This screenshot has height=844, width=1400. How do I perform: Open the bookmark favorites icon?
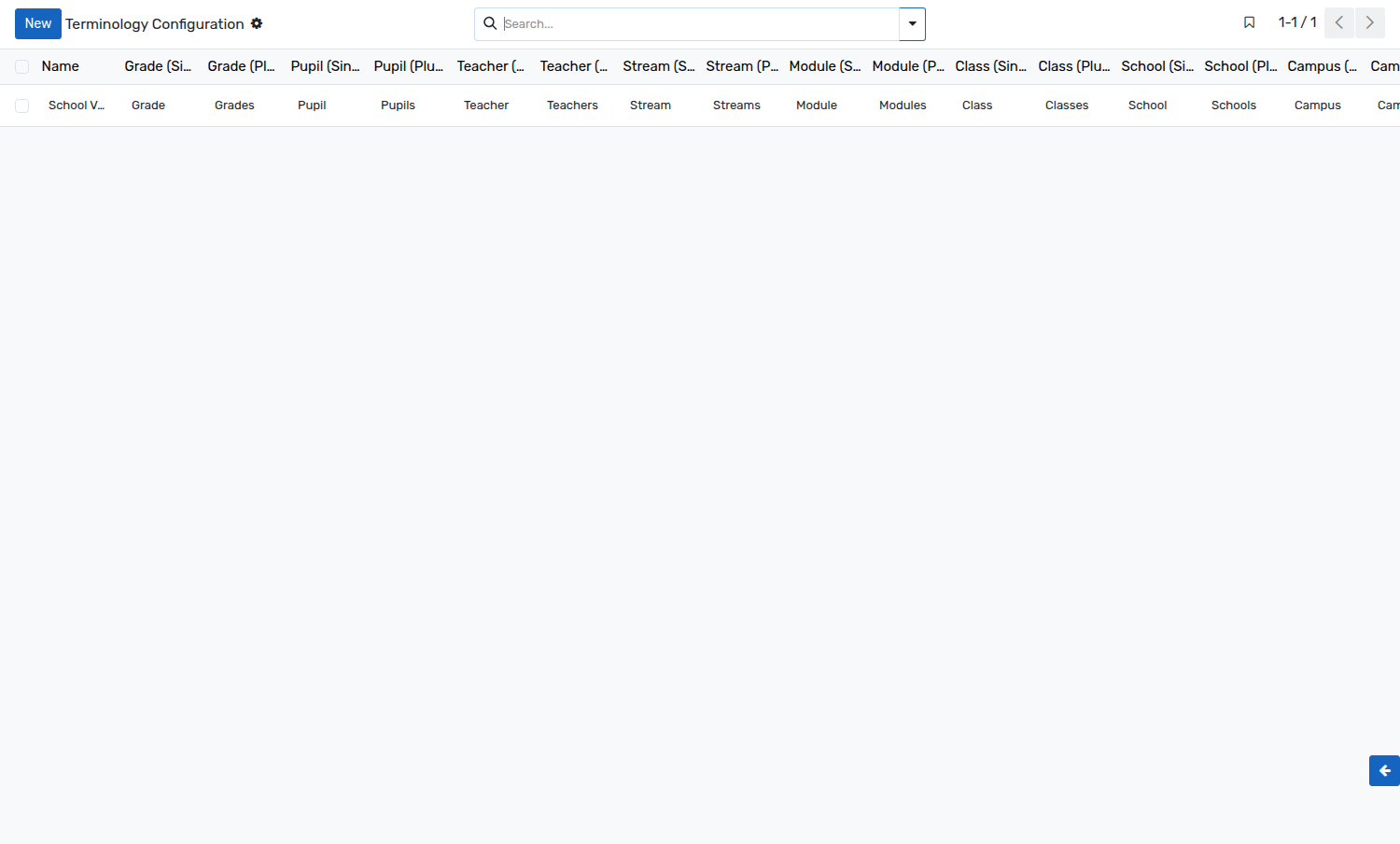click(x=1249, y=22)
